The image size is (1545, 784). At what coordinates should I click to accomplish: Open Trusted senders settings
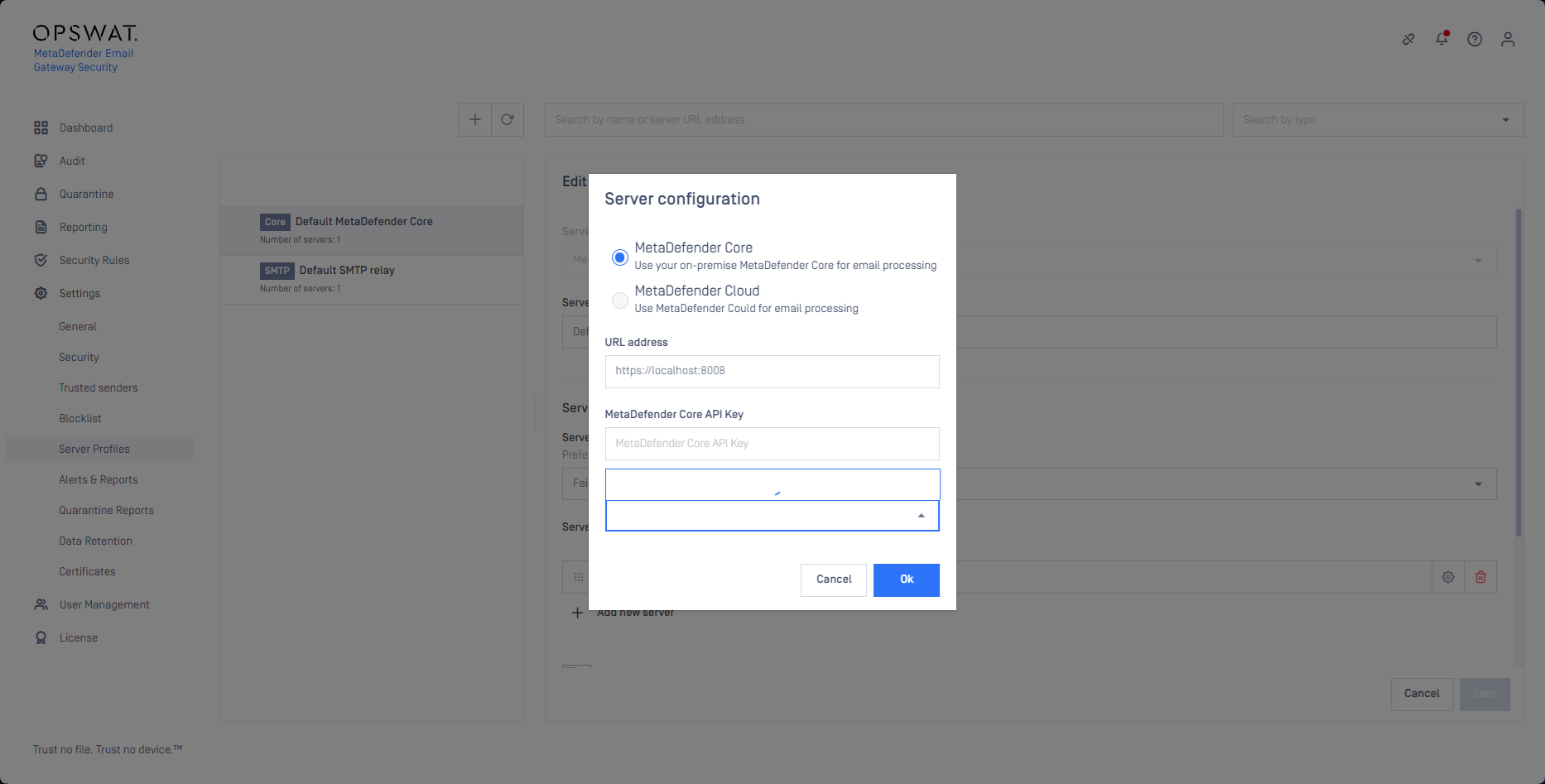point(99,387)
